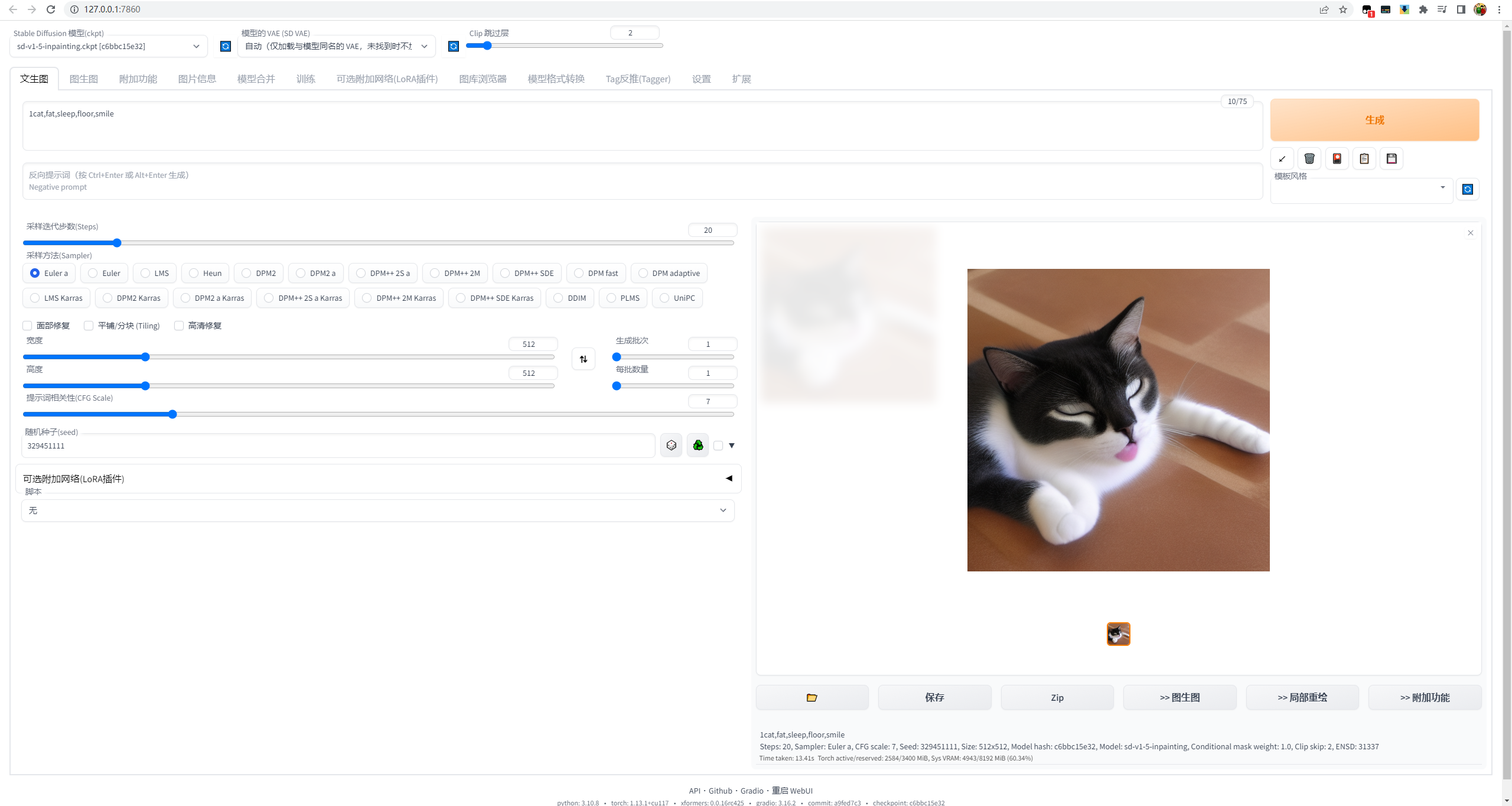Click the trash clear prompt icon
The image size is (1512, 806).
click(1309, 158)
